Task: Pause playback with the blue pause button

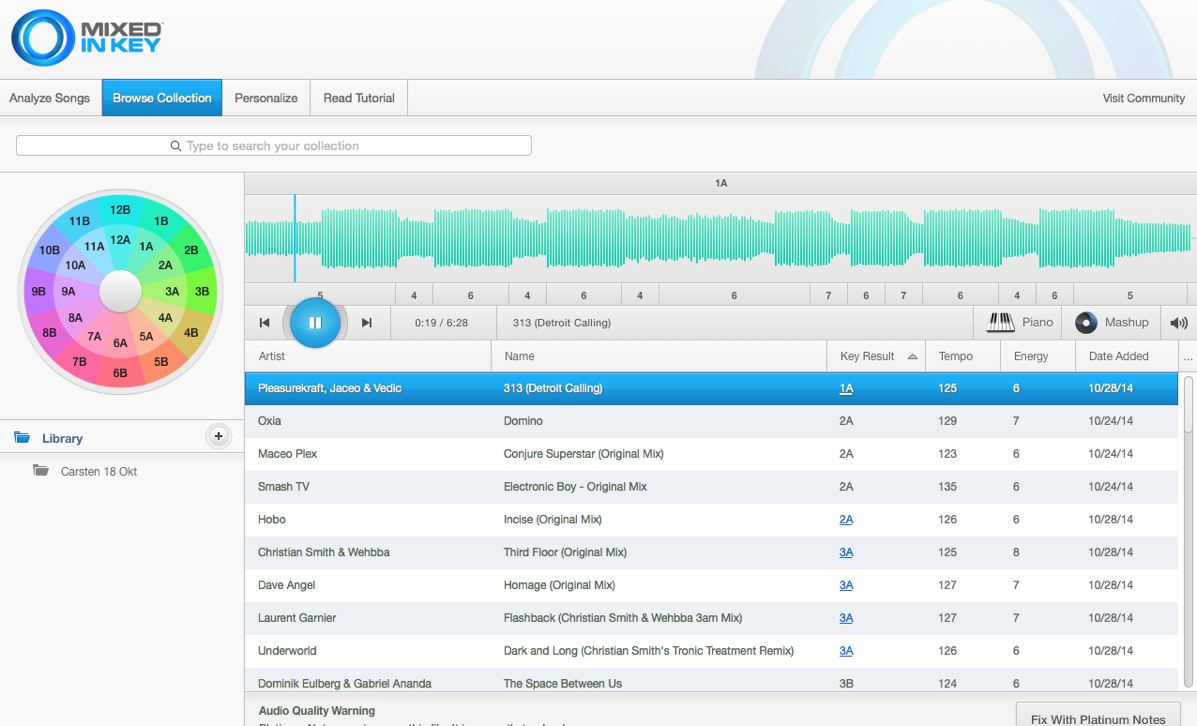Action: (x=315, y=322)
